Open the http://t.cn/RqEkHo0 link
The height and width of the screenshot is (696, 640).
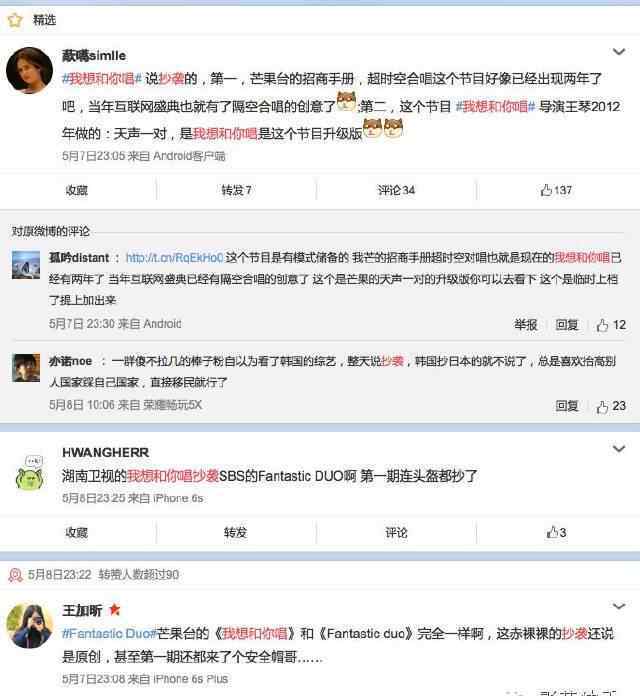(x=174, y=258)
